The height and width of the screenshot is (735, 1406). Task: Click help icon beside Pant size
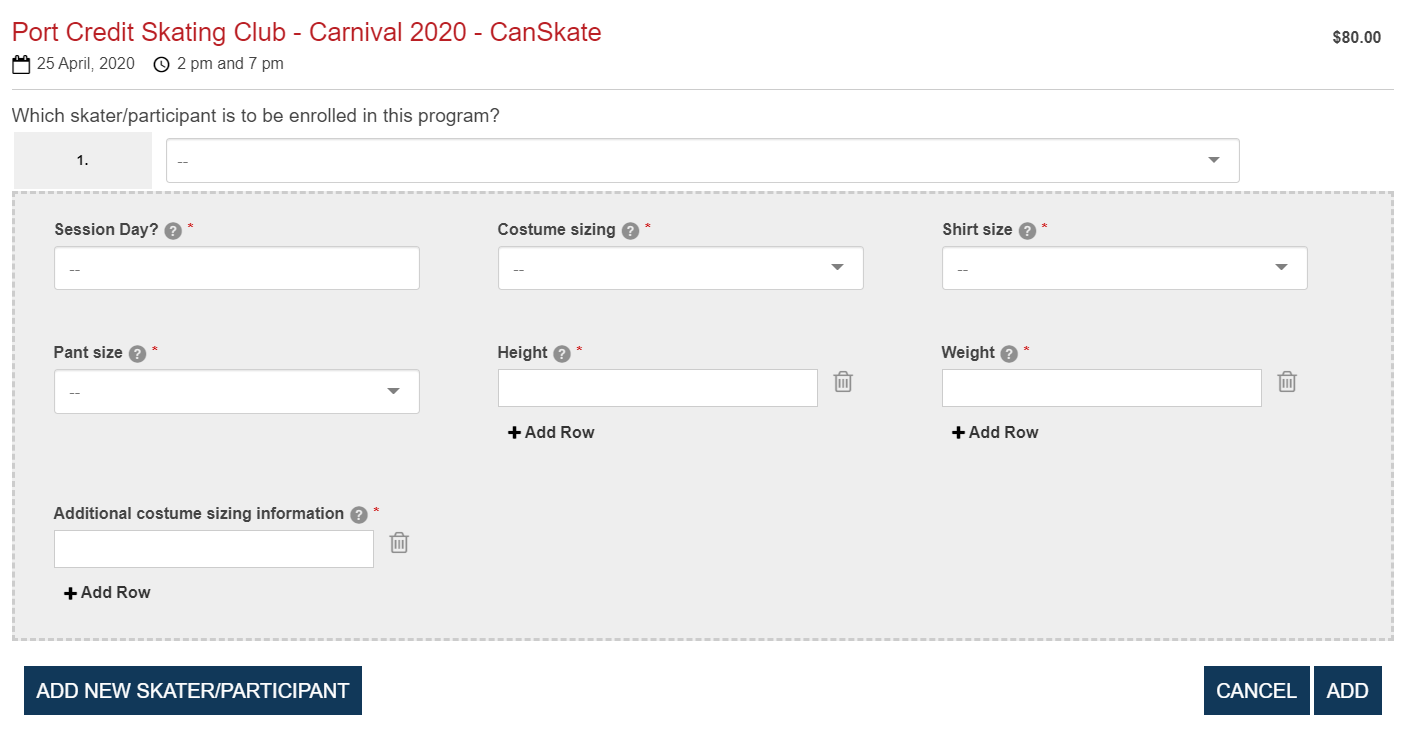138,354
